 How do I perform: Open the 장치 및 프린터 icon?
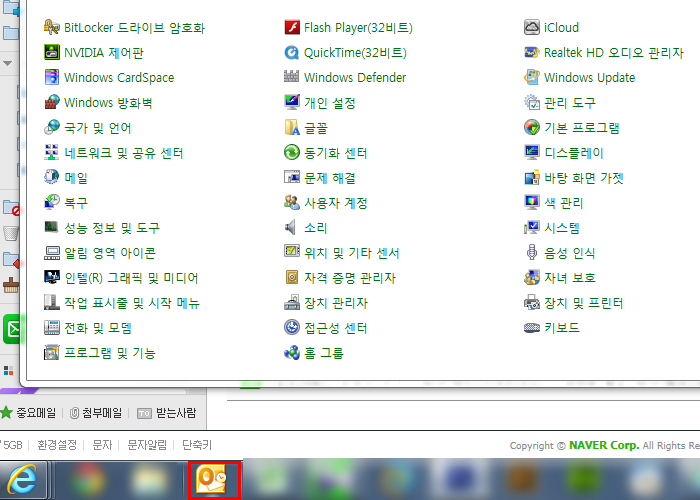(532, 303)
